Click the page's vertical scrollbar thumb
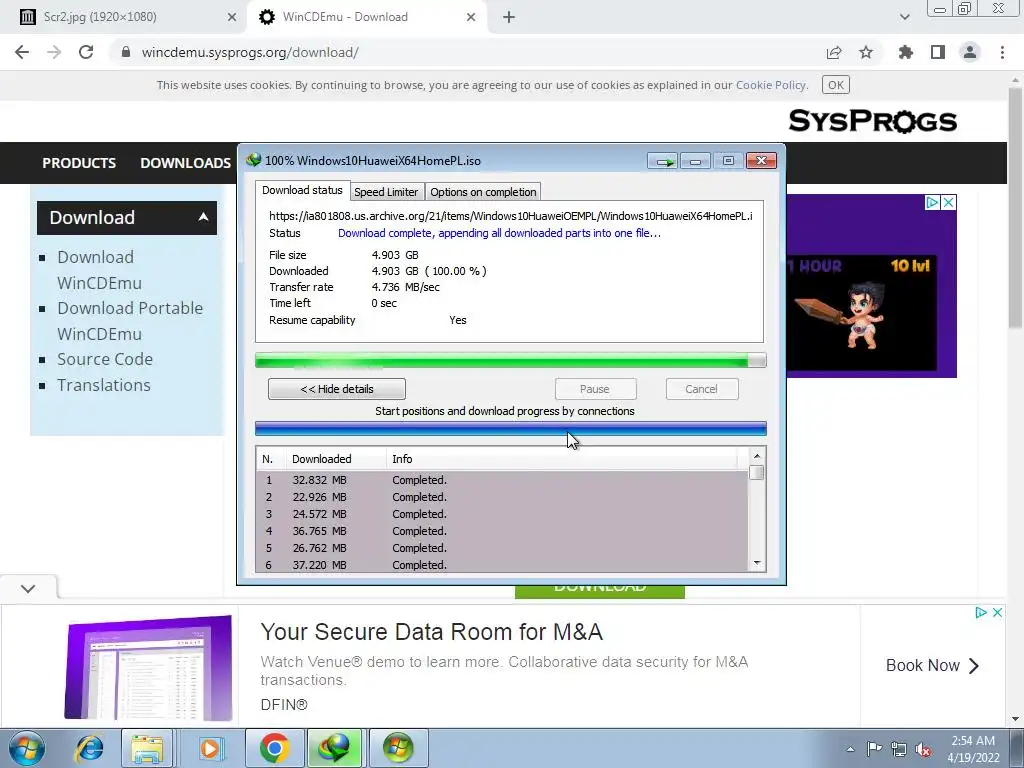1024x768 pixels. click(1015, 209)
